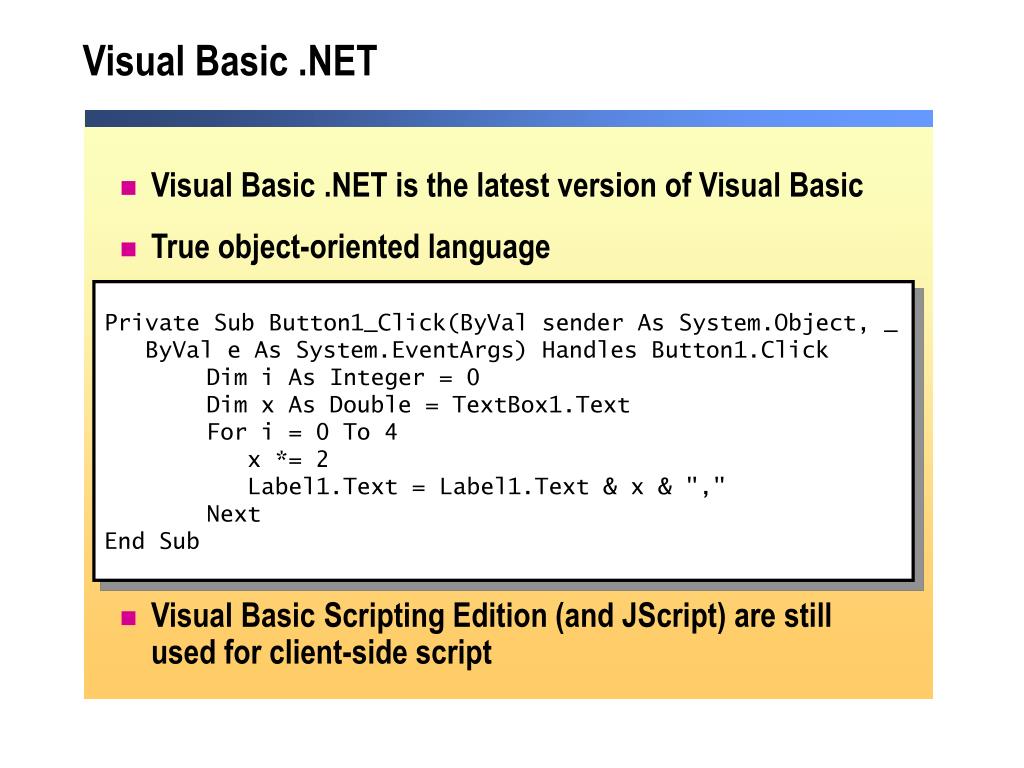
Task: Click the 'Visual Basic .NET' slide title
Action: (230, 61)
